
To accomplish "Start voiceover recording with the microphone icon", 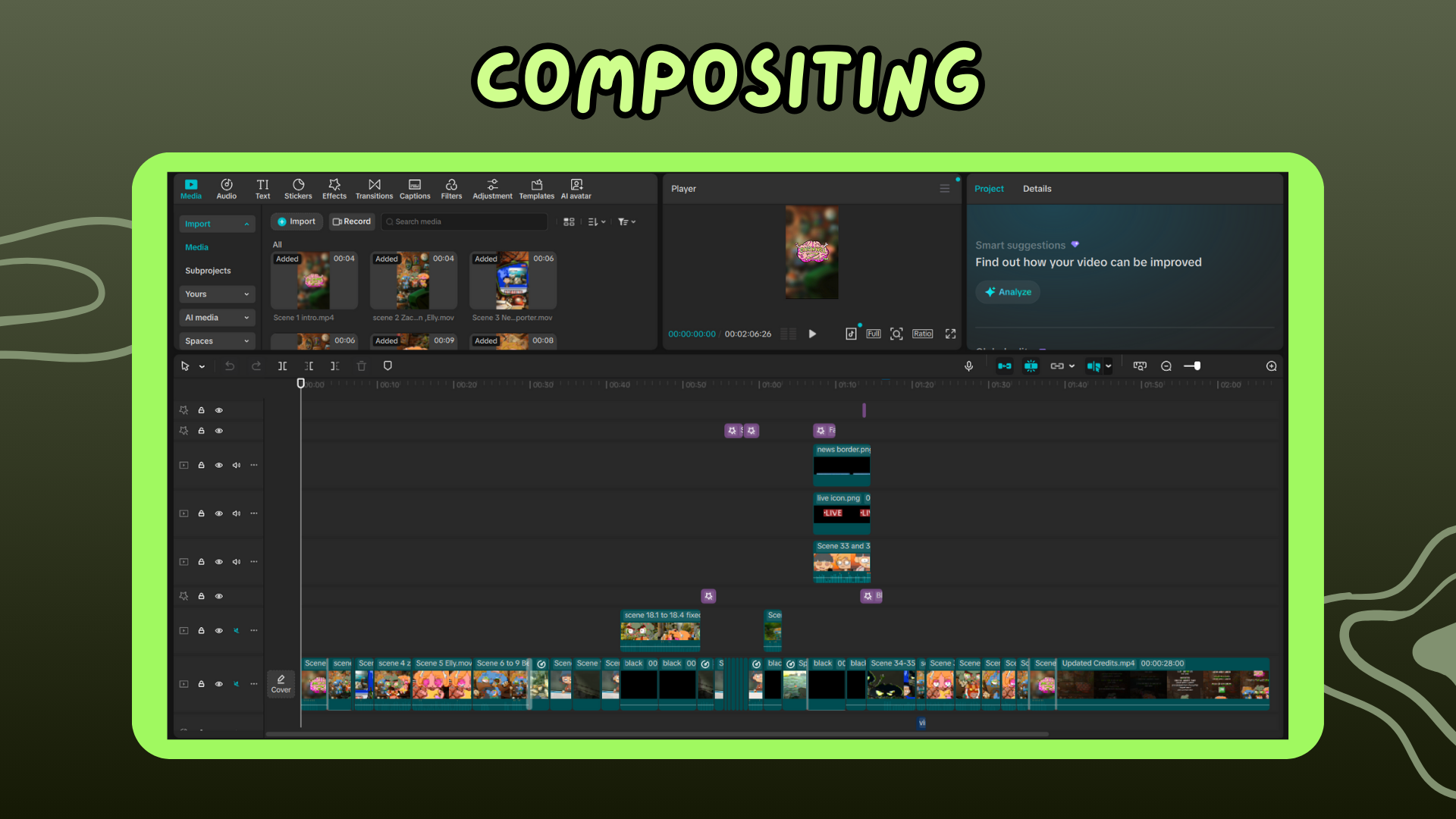I will tap(968, 366).
